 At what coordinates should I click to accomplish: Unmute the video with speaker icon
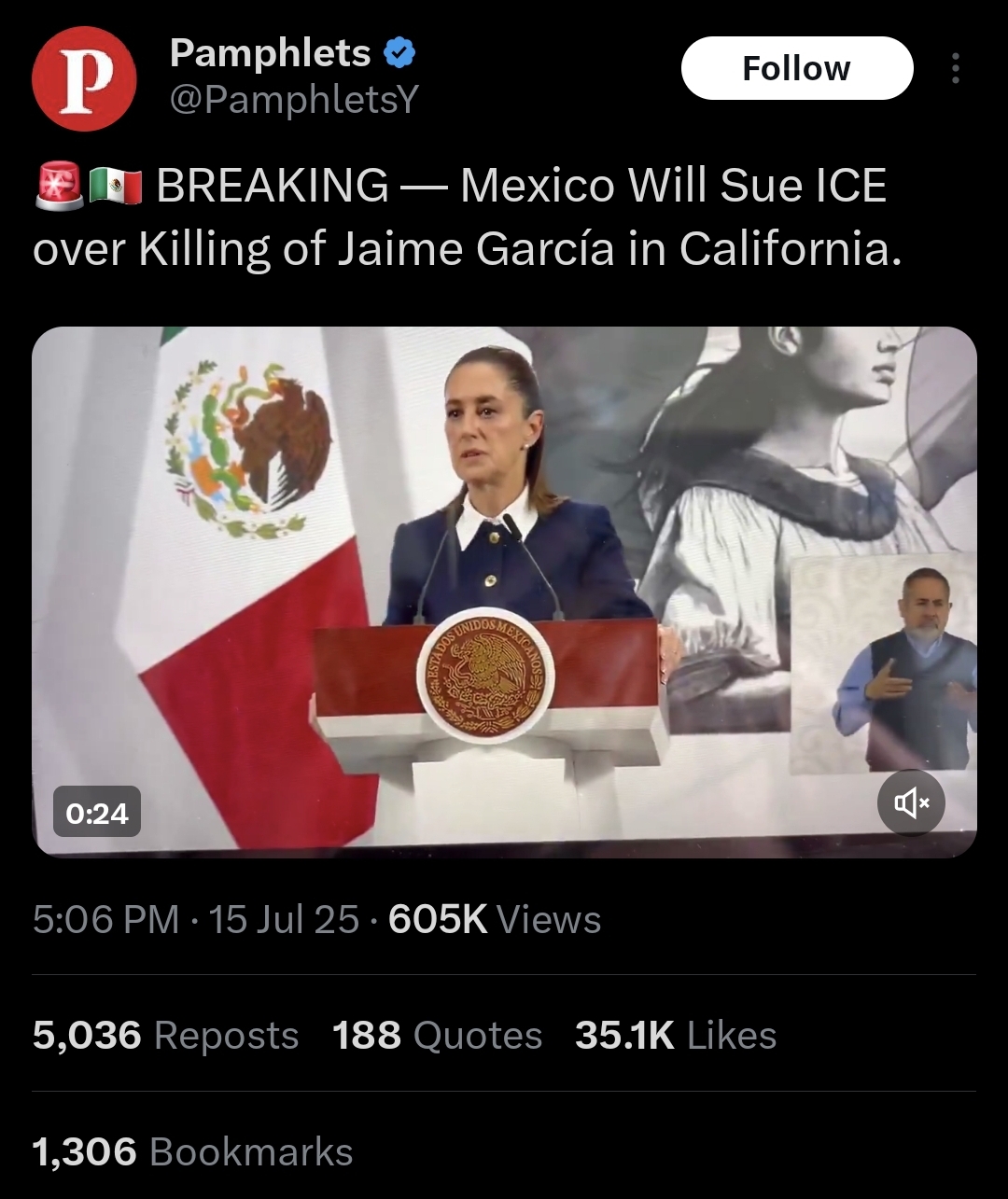[x=911, y=802]
